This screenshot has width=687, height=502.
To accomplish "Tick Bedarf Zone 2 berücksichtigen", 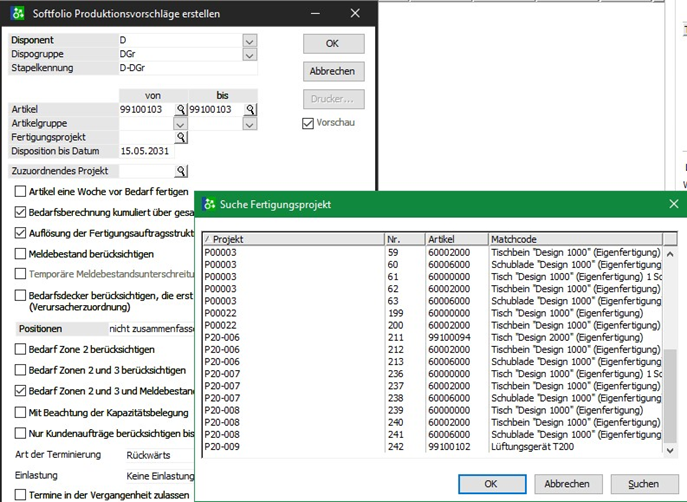I will pos(21,349).
